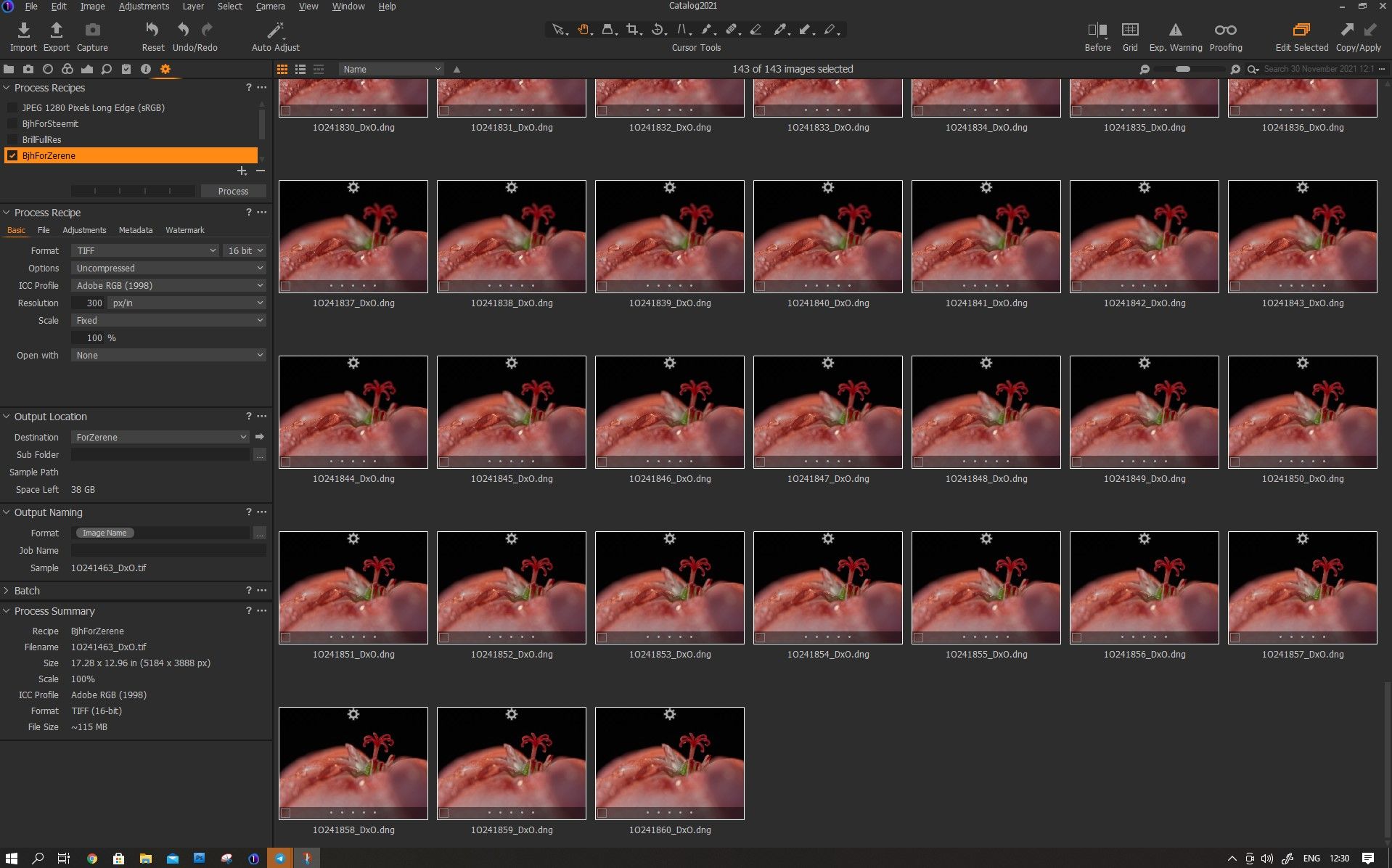Click Sub Folder browse ellipsis button
1392x868 pixels.
[260, 454]
